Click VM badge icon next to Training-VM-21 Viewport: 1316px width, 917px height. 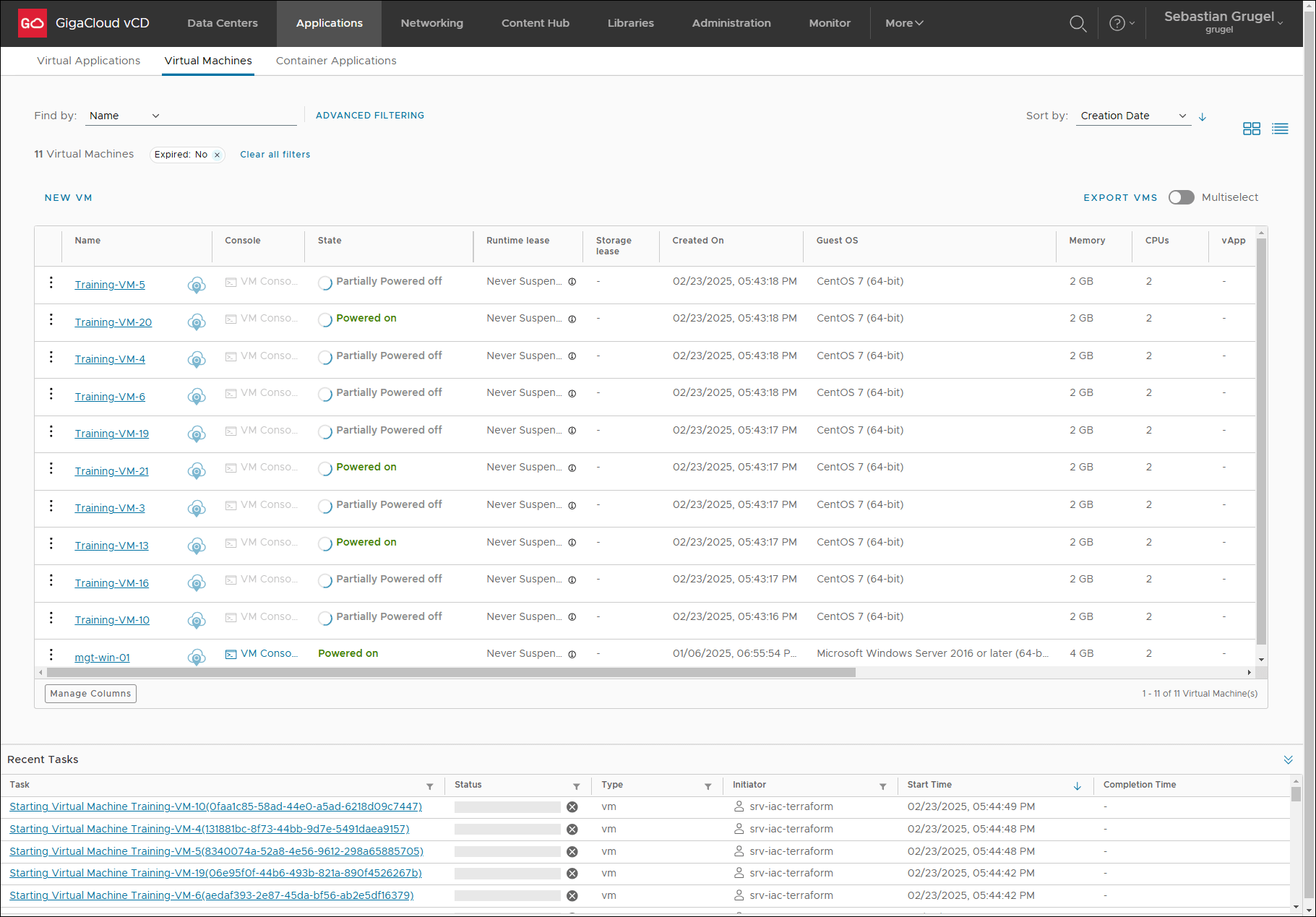click(197, 471)
